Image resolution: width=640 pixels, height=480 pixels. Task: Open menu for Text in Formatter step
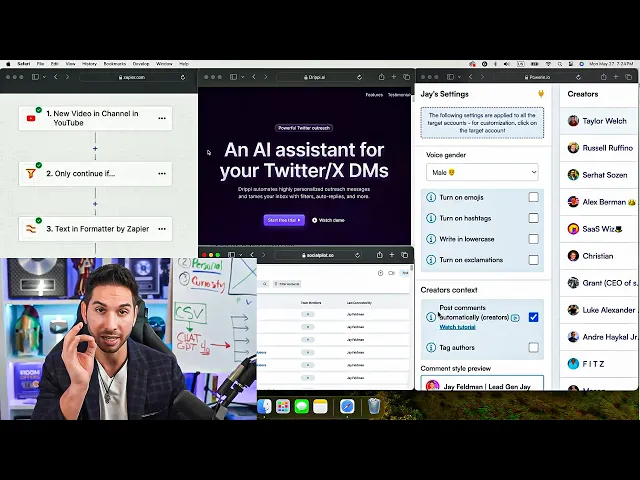[x=162, y=229]
